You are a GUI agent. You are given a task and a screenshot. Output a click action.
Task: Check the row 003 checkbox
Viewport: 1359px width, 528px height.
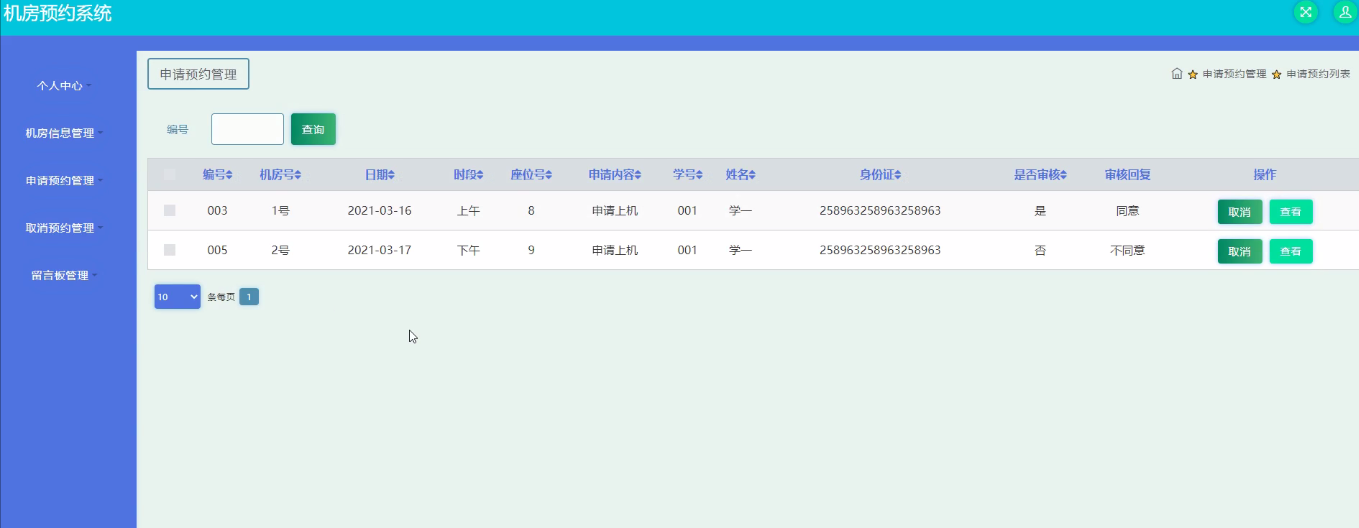[170, 211]
